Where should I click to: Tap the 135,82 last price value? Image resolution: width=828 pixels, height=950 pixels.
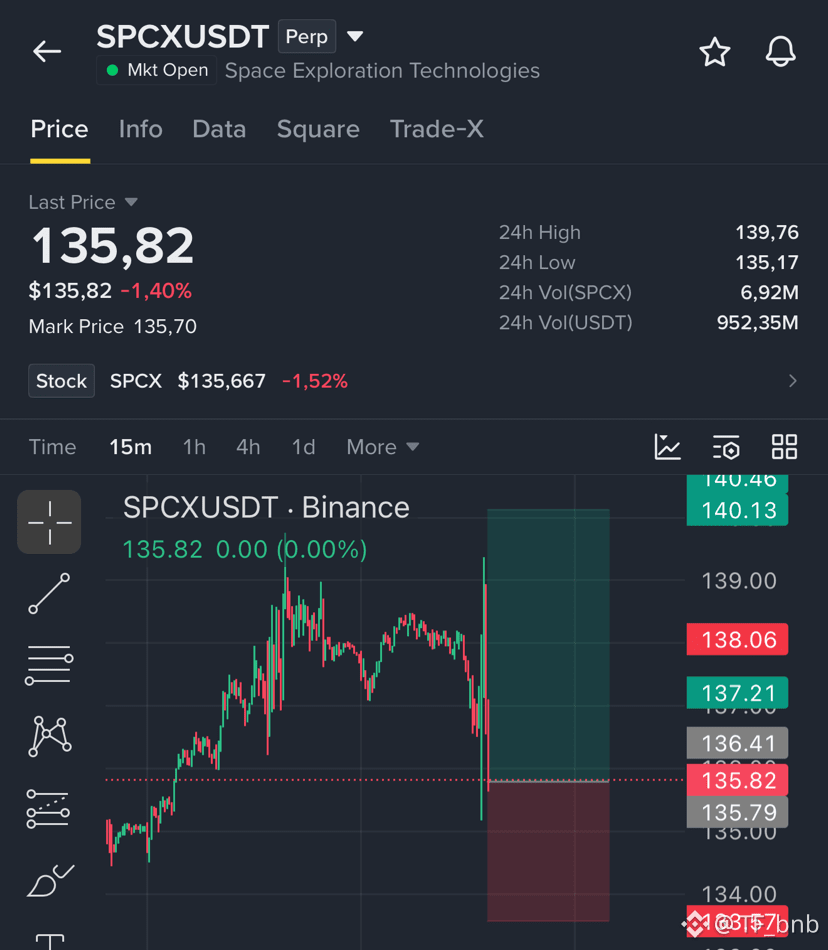[113, 245]
